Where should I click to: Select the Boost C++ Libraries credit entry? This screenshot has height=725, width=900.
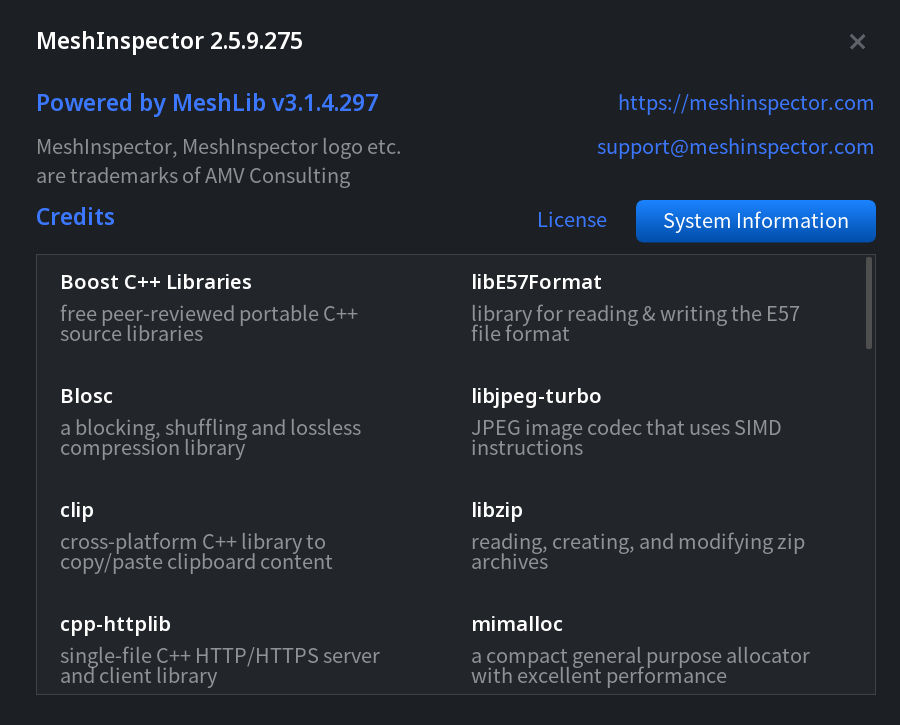coord(156,282)
